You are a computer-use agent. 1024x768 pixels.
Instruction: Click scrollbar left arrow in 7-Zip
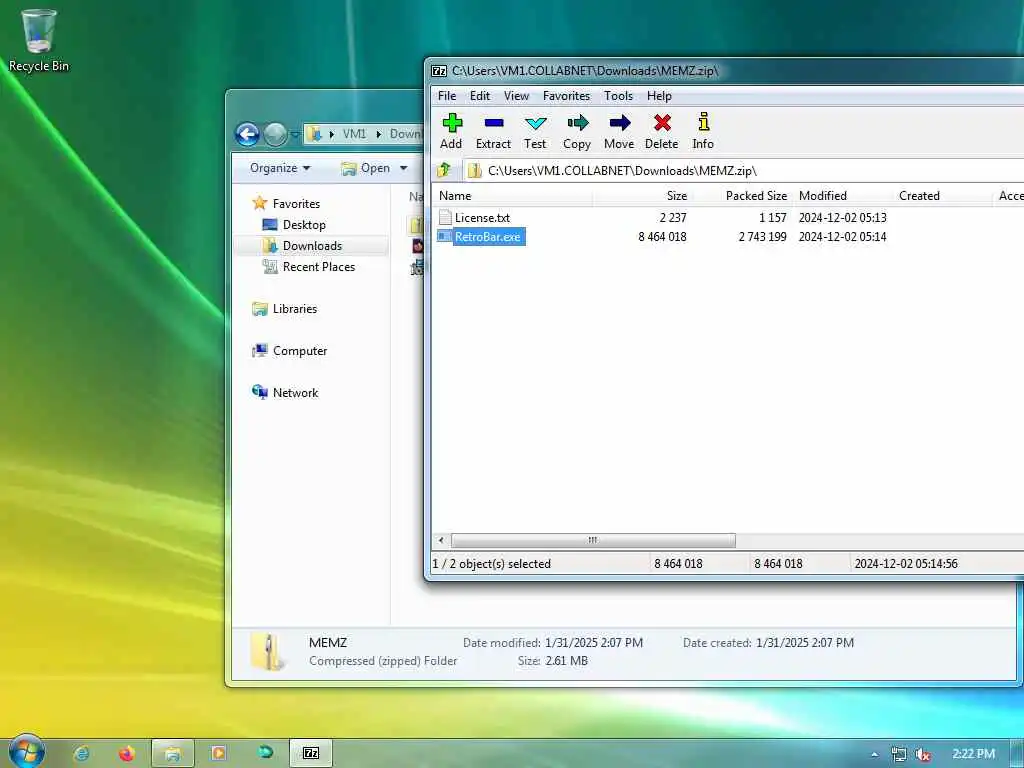(x=441, y=540)
